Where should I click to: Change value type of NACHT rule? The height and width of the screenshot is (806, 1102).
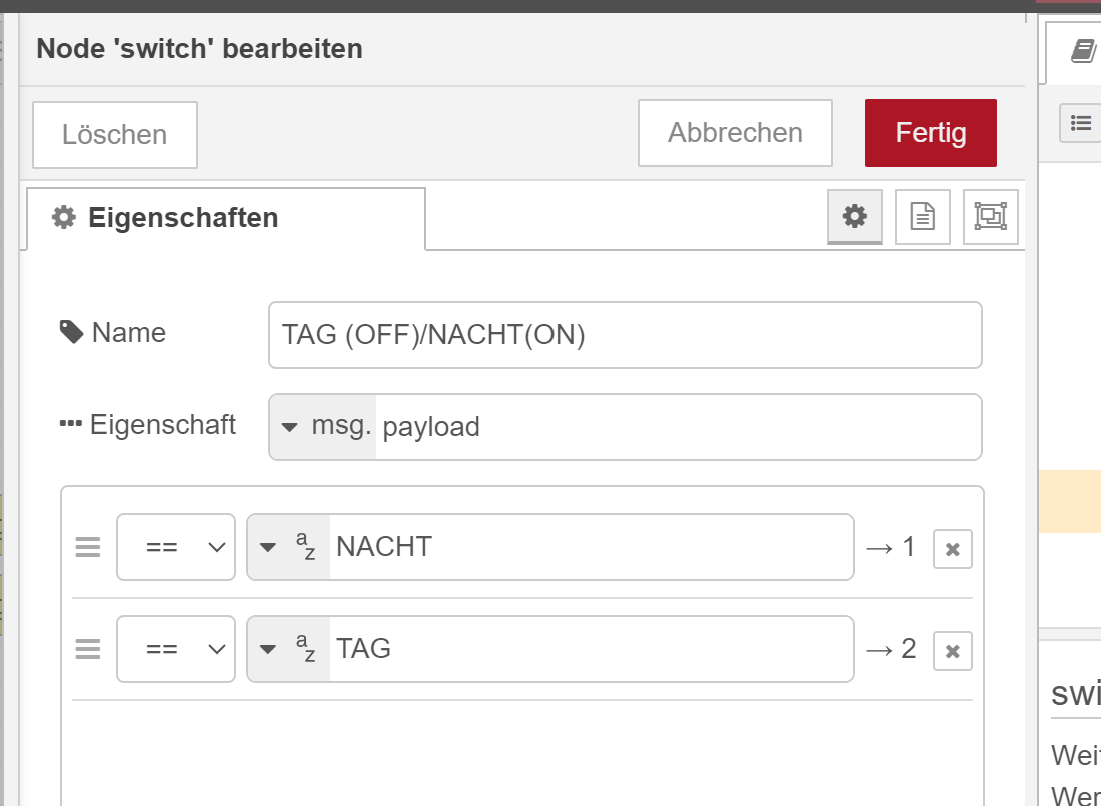click(x=288, y=547)
